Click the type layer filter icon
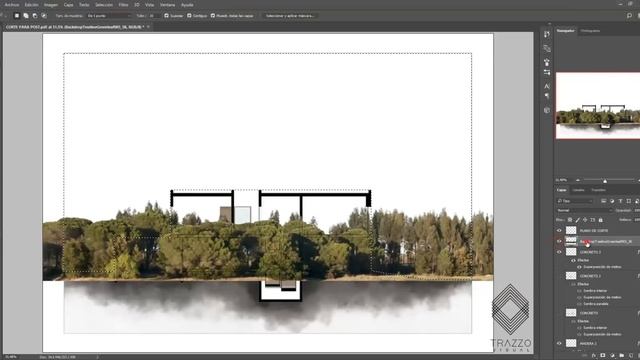This screenshot has width=640, height=360. coord(620,201)
